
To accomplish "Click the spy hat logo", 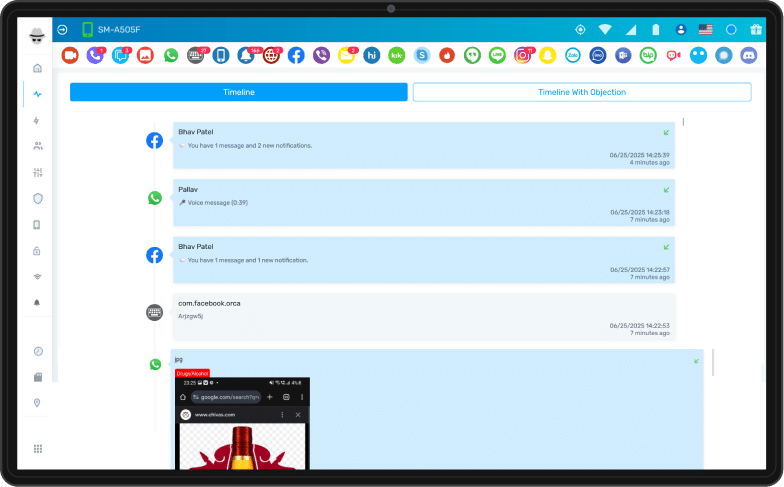I will click(x=37, y=35).
